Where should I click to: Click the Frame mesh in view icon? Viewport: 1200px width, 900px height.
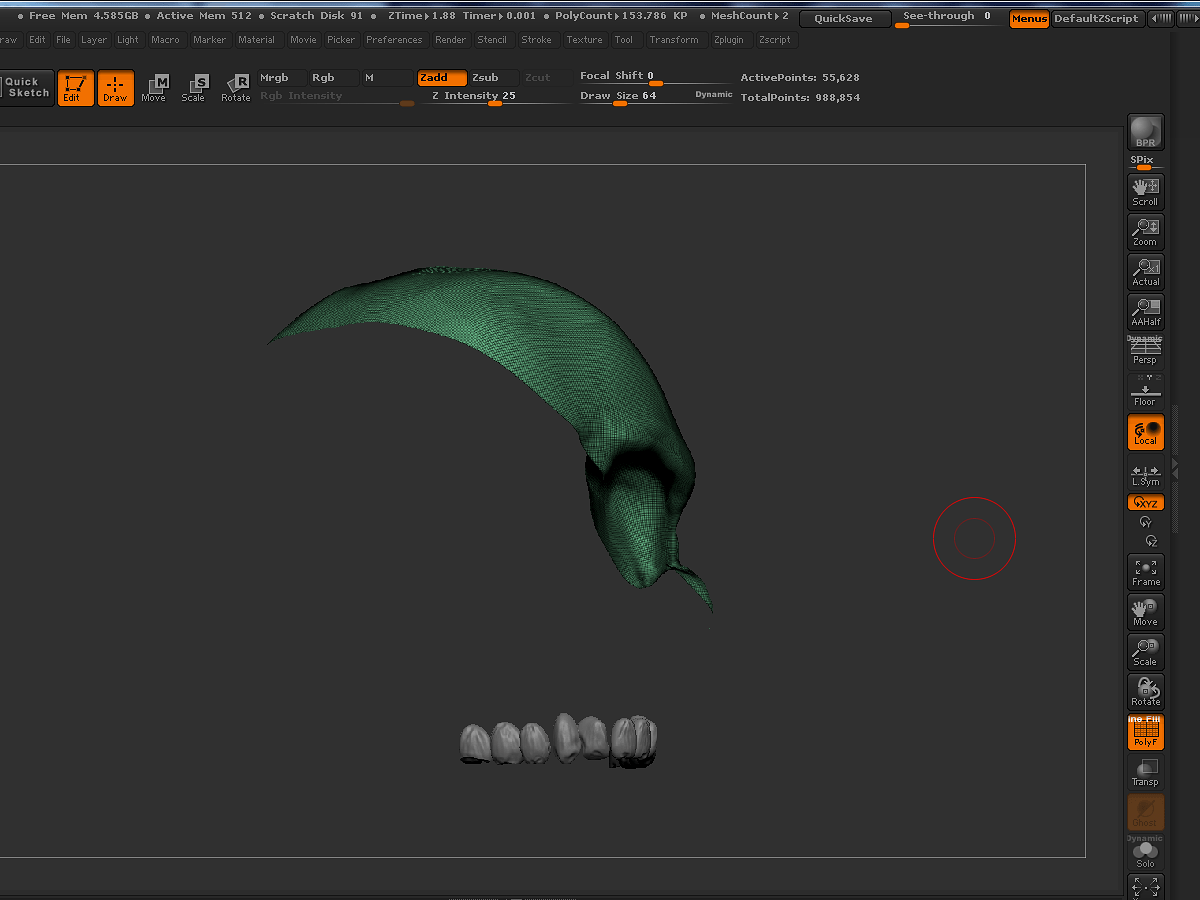pos(1145,571)
